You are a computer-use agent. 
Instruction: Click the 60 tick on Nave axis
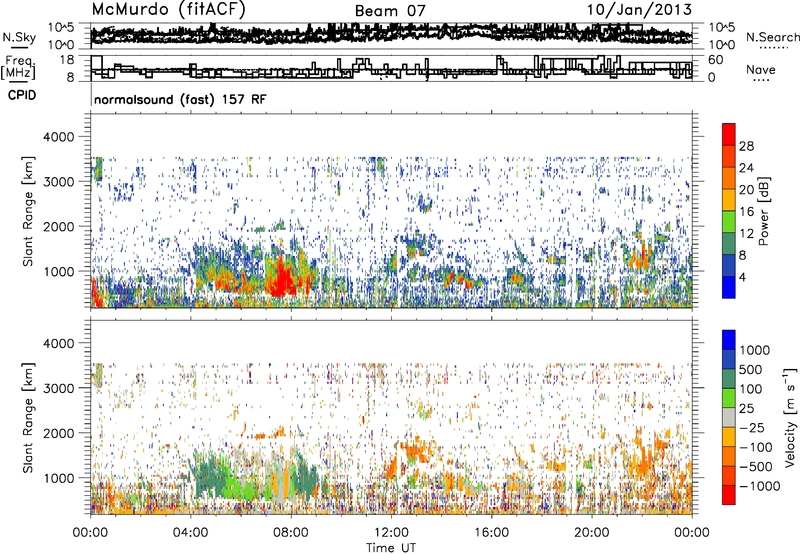(x=716, y=60)
